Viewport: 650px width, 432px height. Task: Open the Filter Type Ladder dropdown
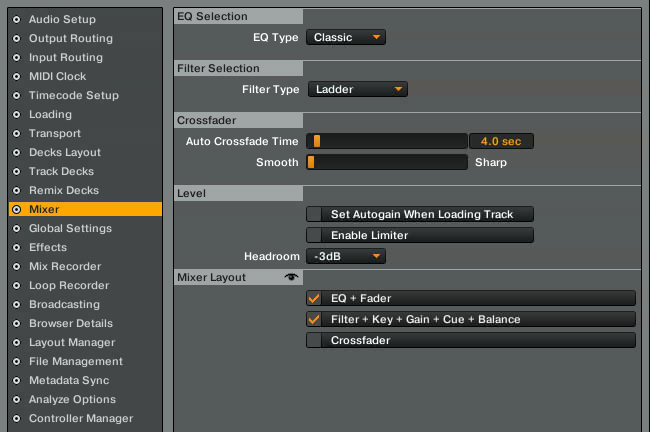tap(357, 89)
